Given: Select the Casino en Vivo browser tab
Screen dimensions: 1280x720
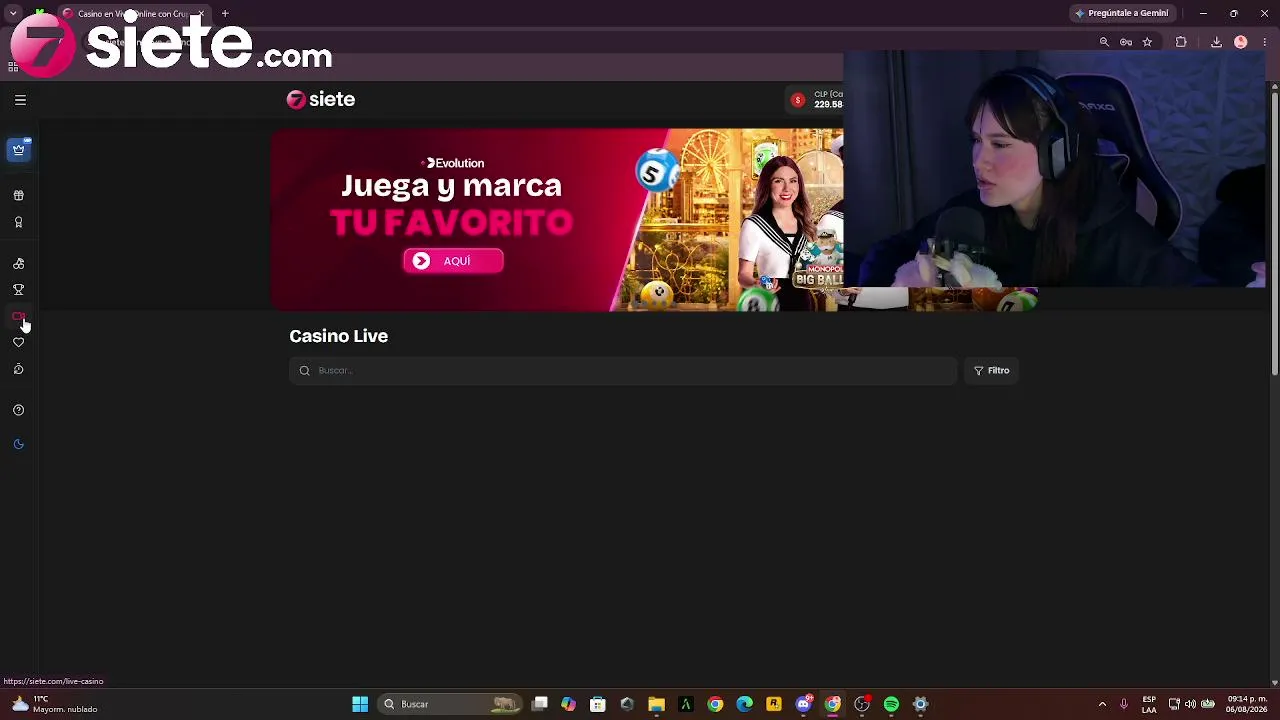Looking at the screenshot, I should (133, 14).
